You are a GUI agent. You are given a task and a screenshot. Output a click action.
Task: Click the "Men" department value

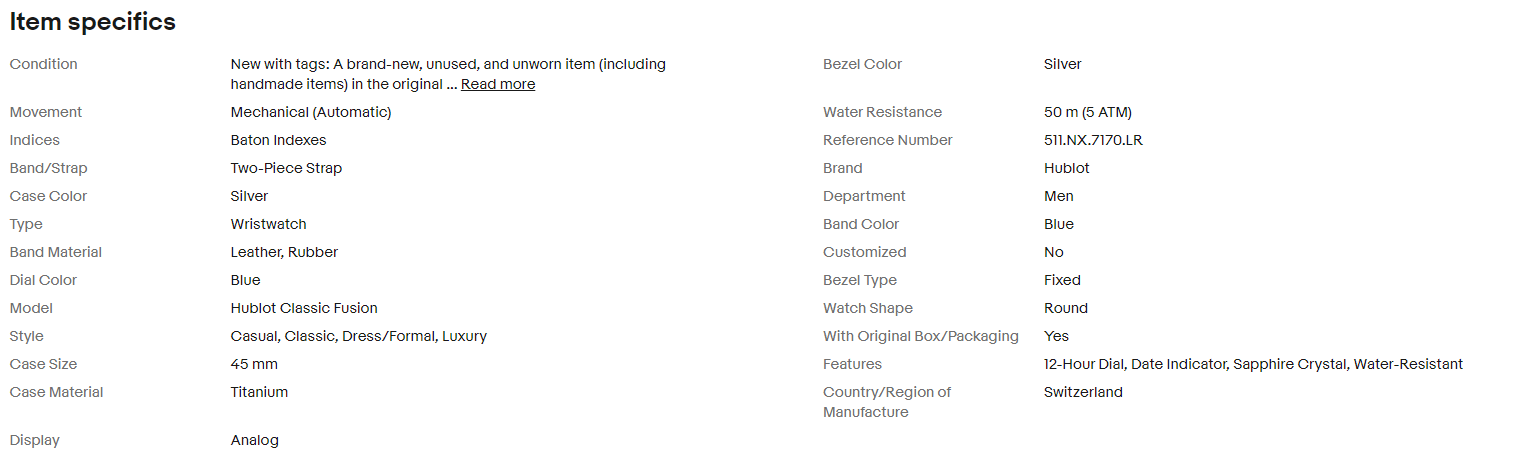(x=1058, y=196)
